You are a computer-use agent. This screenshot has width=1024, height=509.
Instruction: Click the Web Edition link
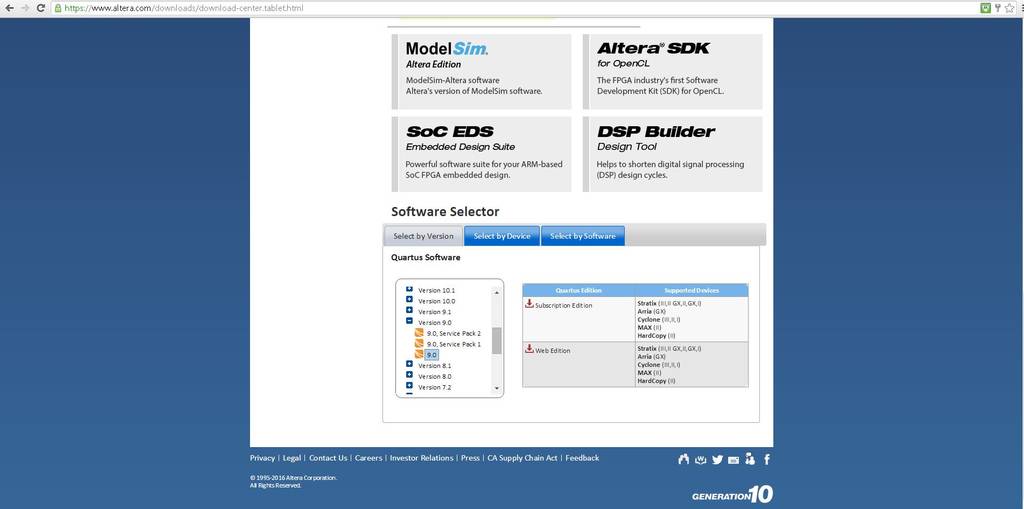(552, 351)
